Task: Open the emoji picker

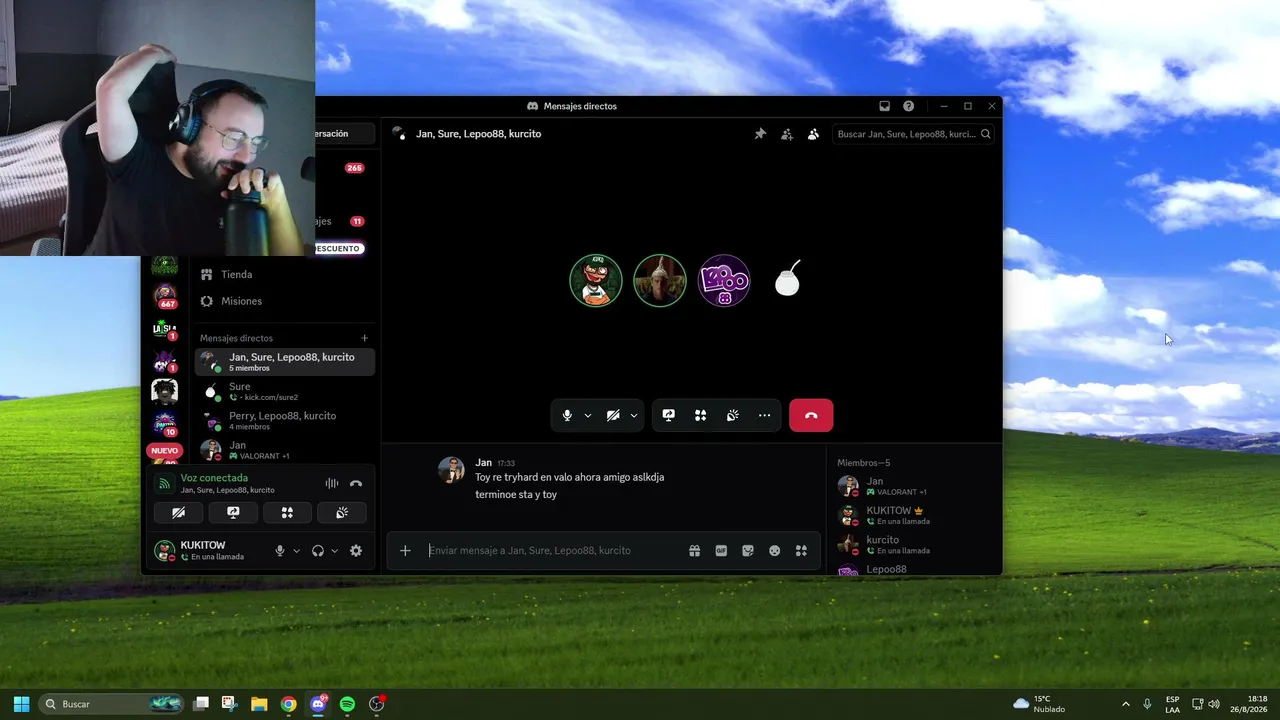Action: click(774, 550)
